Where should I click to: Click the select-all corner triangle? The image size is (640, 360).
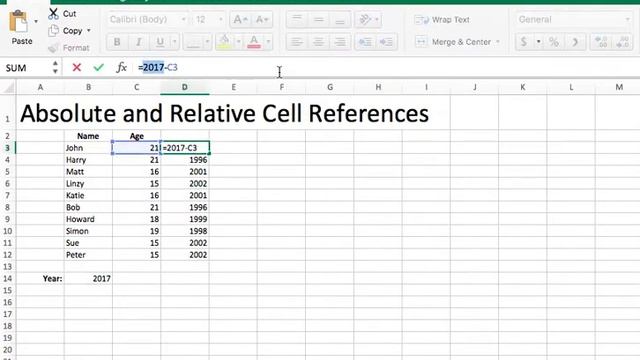[8, 87]
